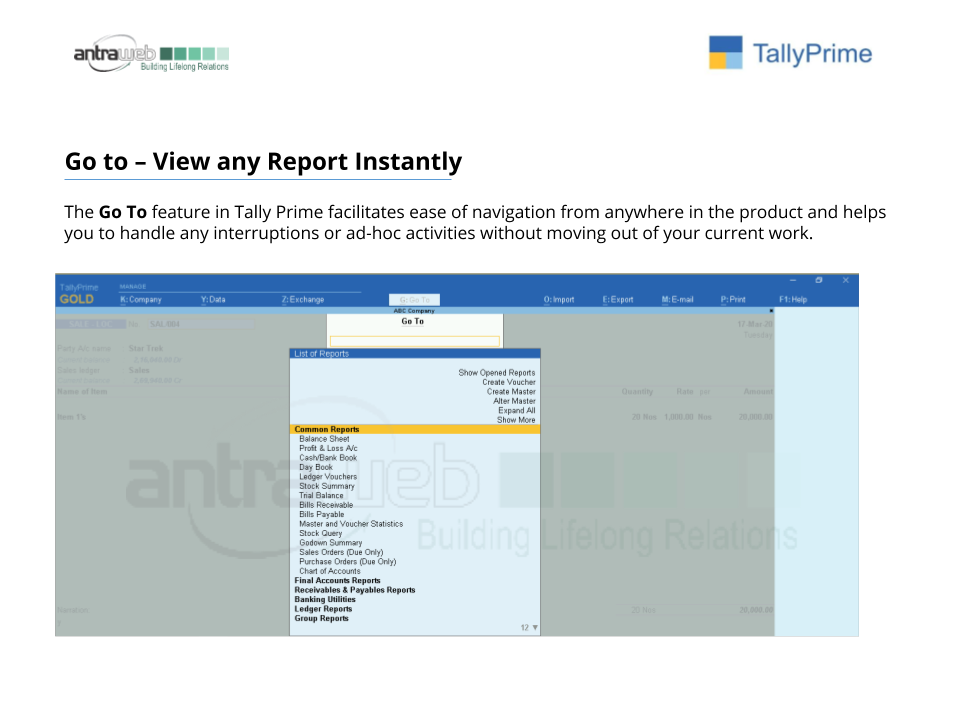Open the Trial Balance report

tap(321, 495)
